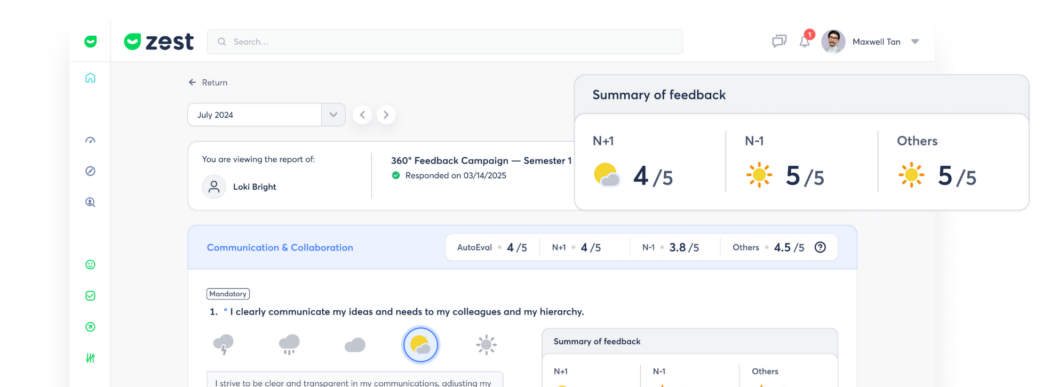Image resolution: width=1050 pixels, height=387 pixels.
Task: Open the smiley face sidebar icon
Action: point(90,264)
